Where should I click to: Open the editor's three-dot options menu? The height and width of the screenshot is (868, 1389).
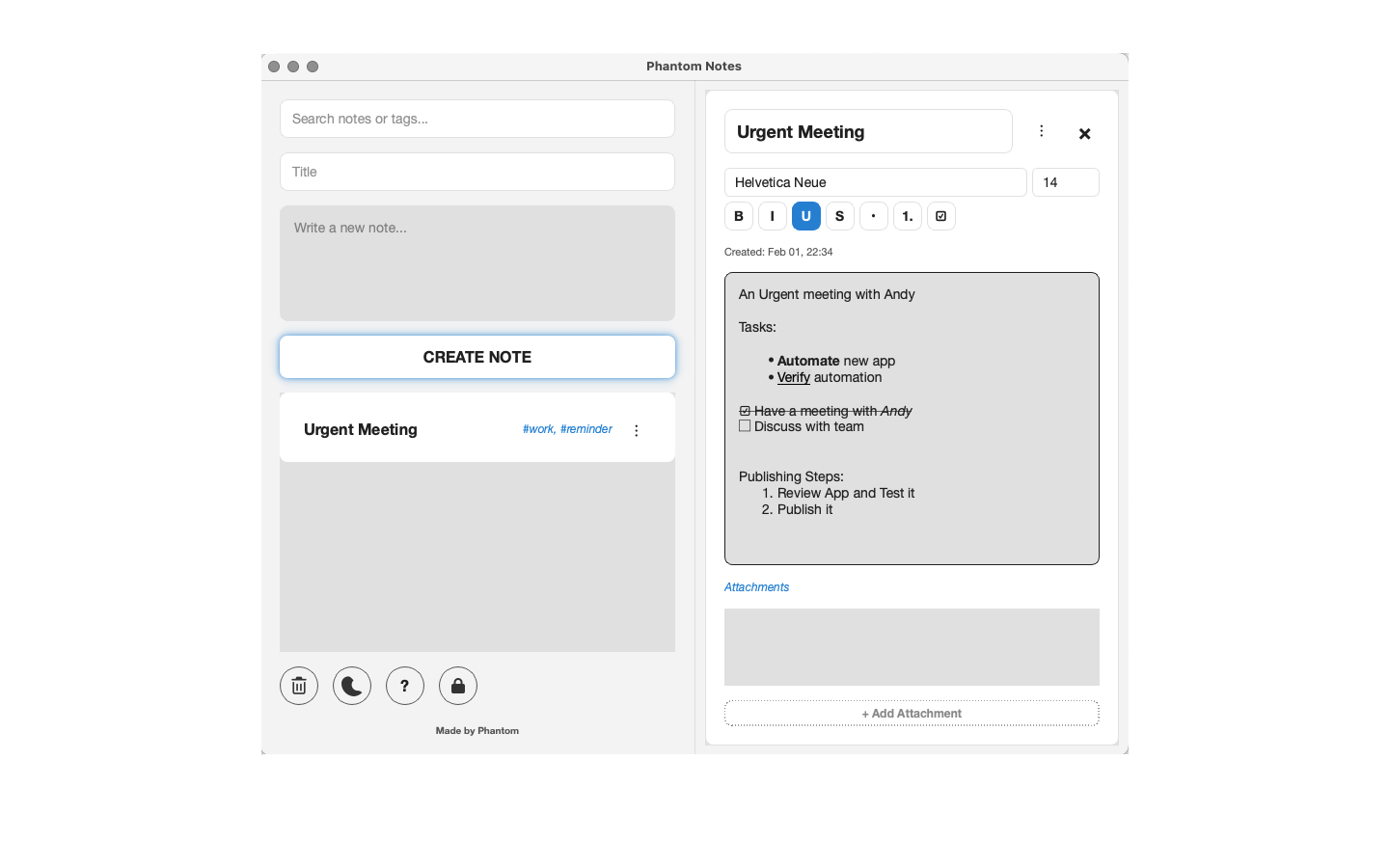click(x=1041, y=131)
